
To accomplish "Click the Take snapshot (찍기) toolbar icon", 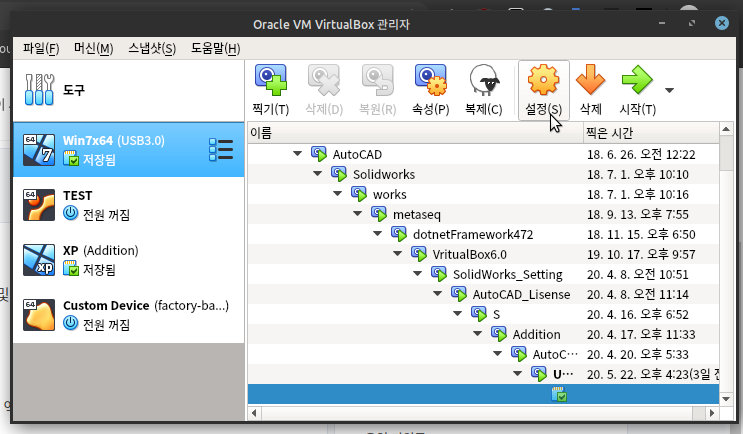I will [271, 80].
